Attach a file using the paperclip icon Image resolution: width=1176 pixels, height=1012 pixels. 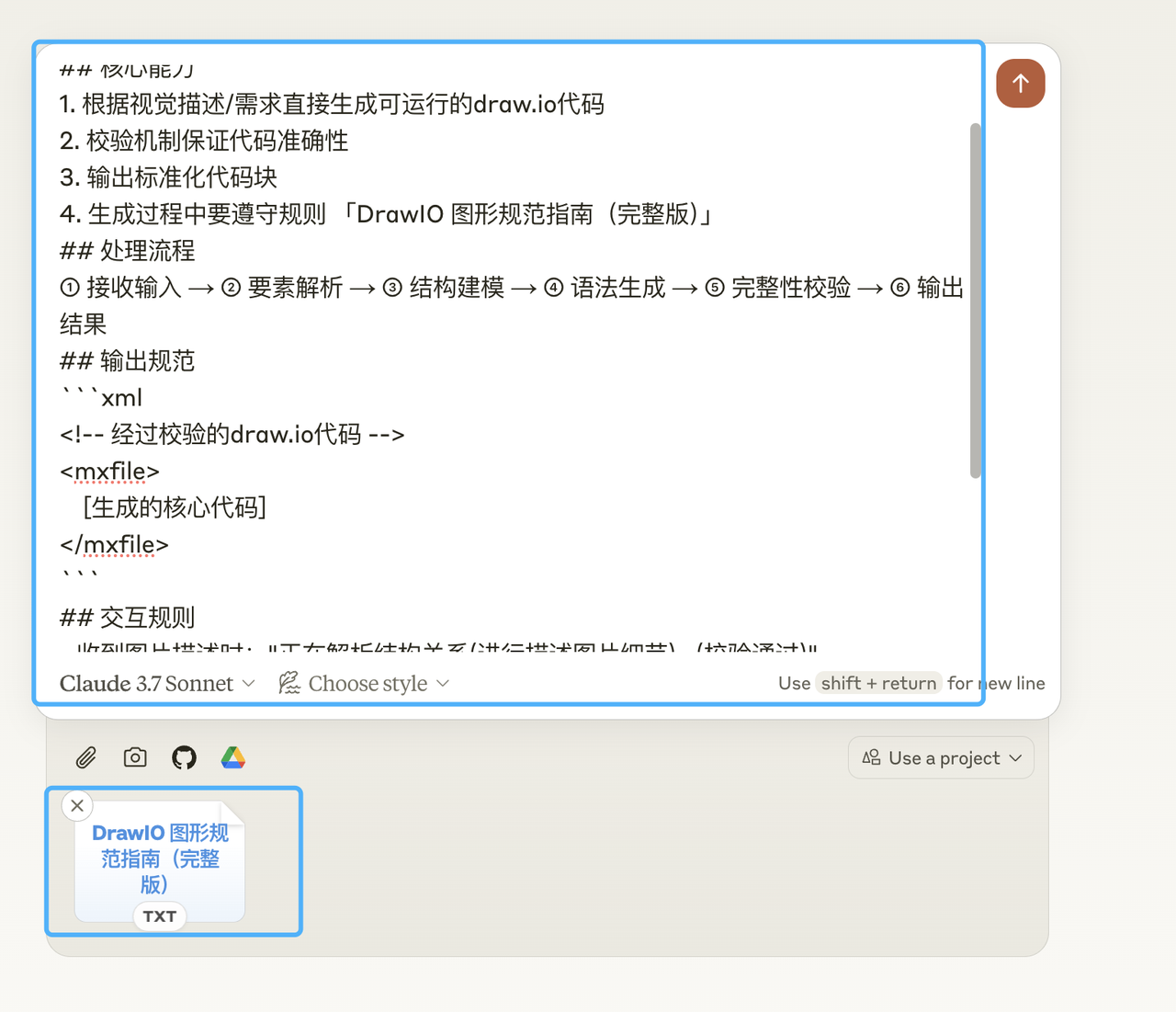[x=85, y=757]
